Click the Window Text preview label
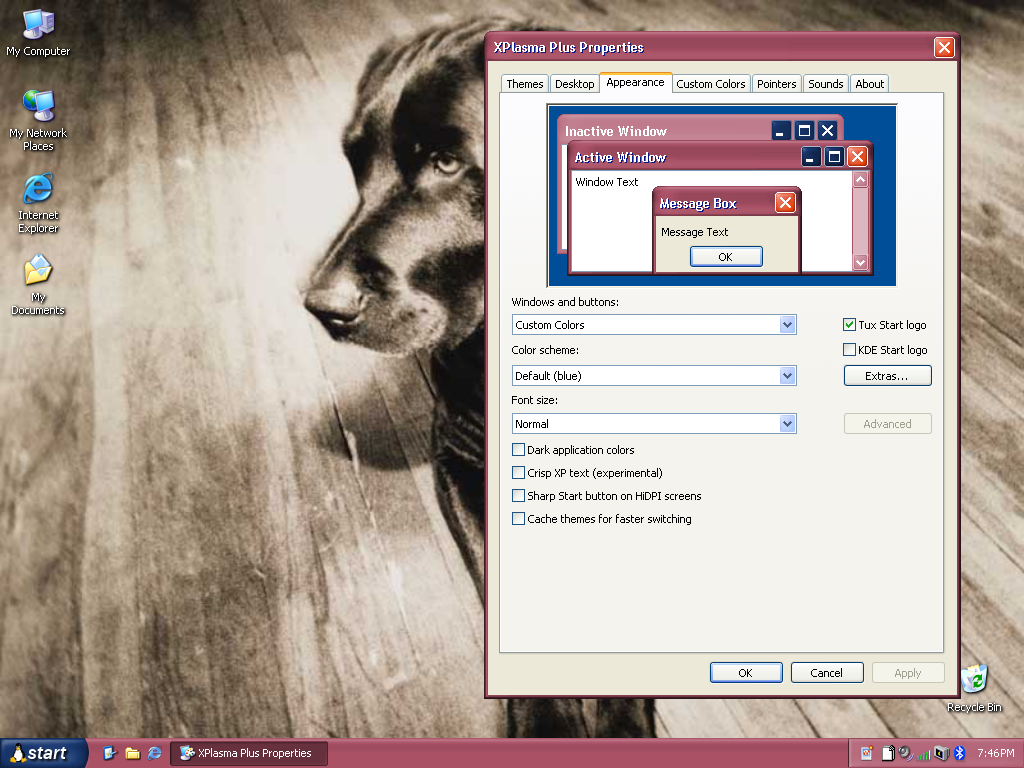 pyautogui.click(x=607, y=182)
